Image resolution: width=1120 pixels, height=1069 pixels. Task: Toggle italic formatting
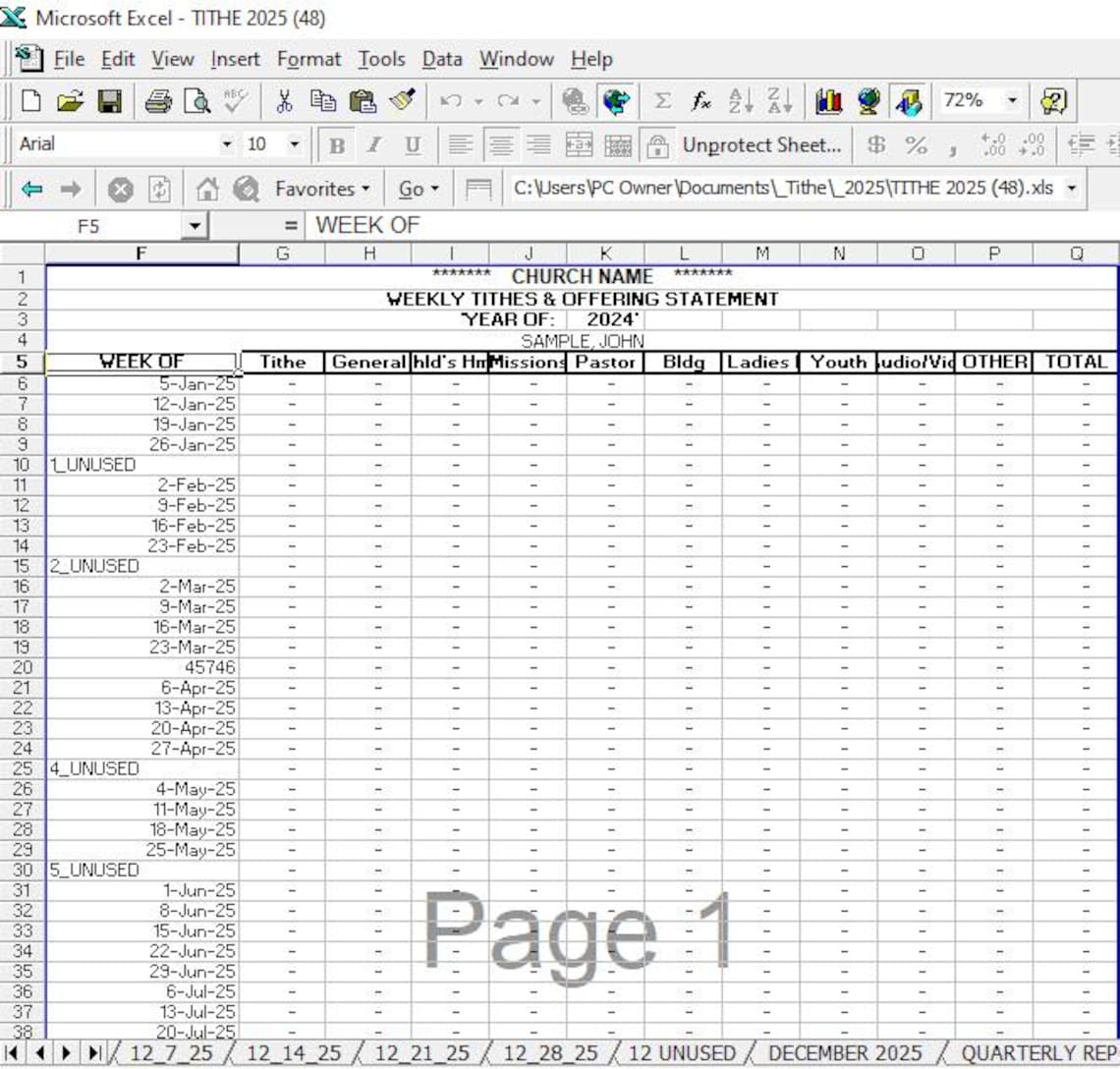pyautogui.click(x=373, y=144)
